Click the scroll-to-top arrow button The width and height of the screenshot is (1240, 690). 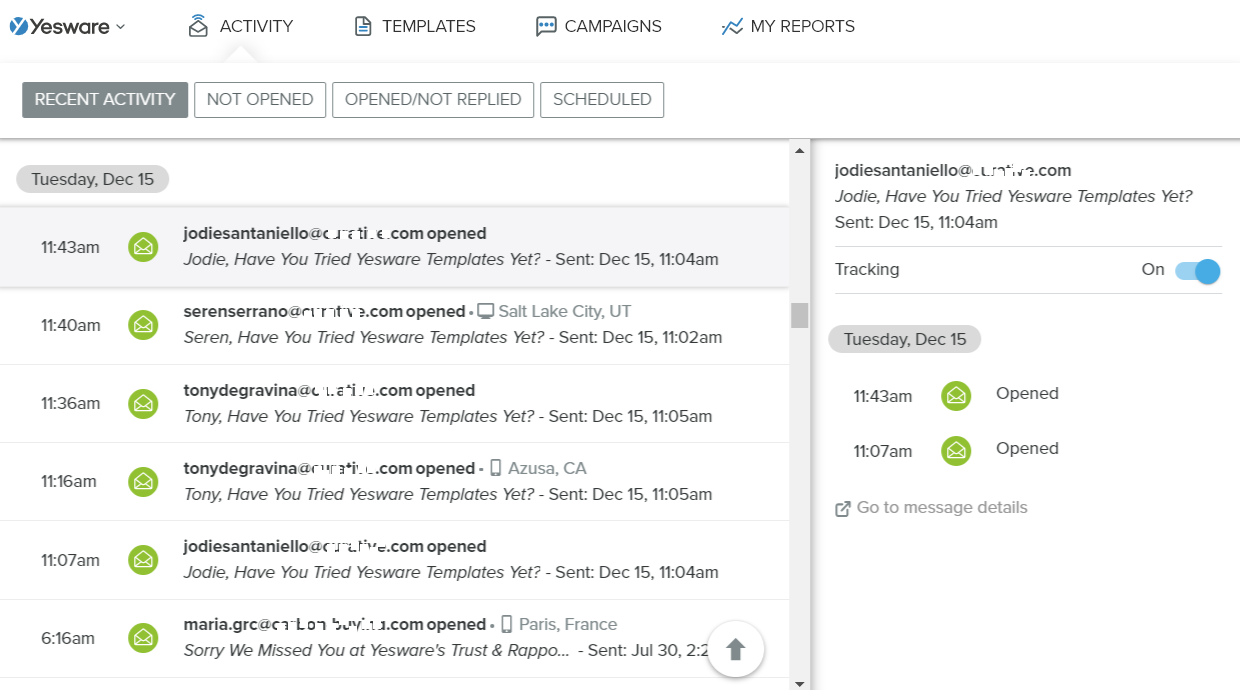pos(735,648)
